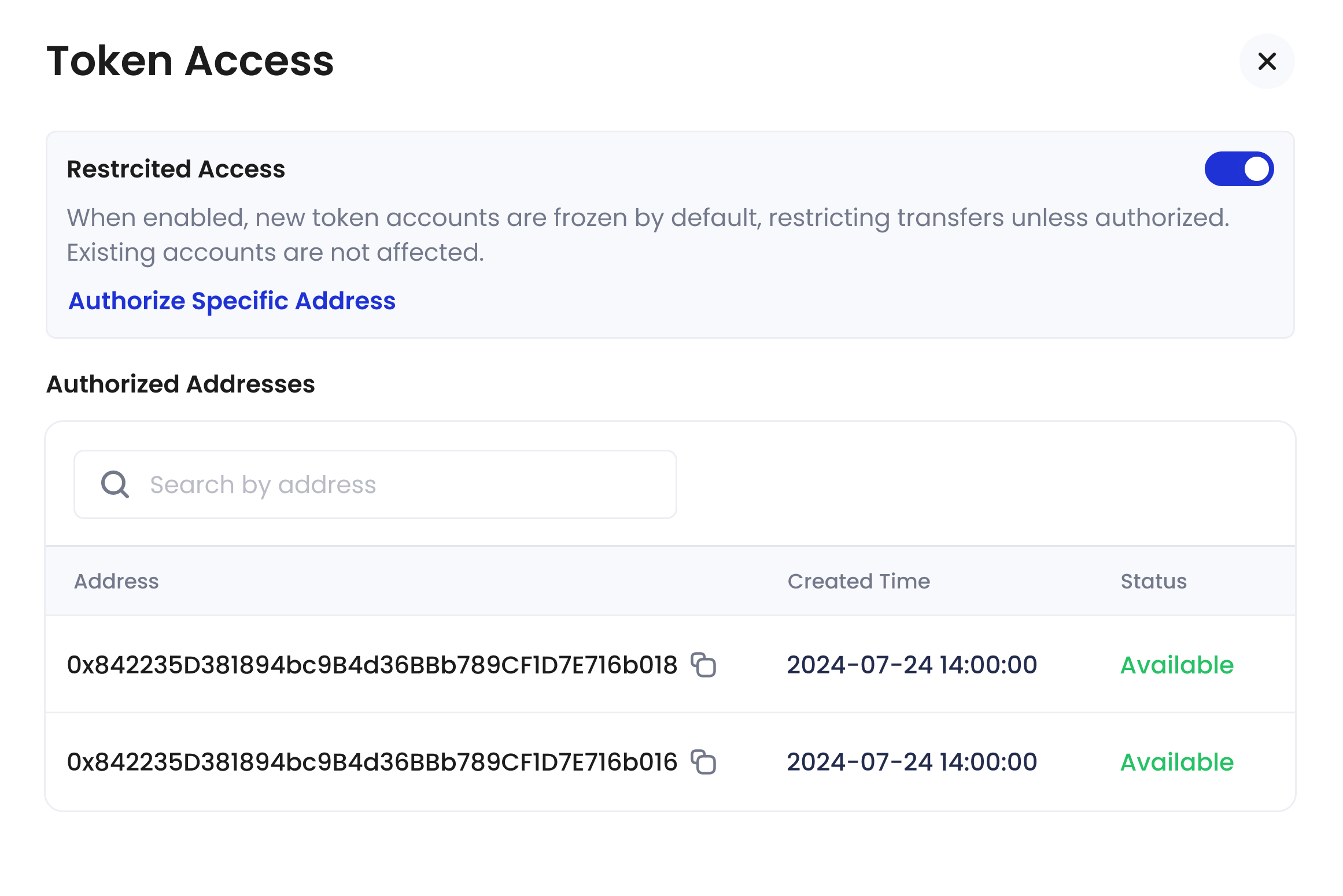Click the Status column header
The height and width of the screenshot is (896, 1343).
[x=1153, y=581]
